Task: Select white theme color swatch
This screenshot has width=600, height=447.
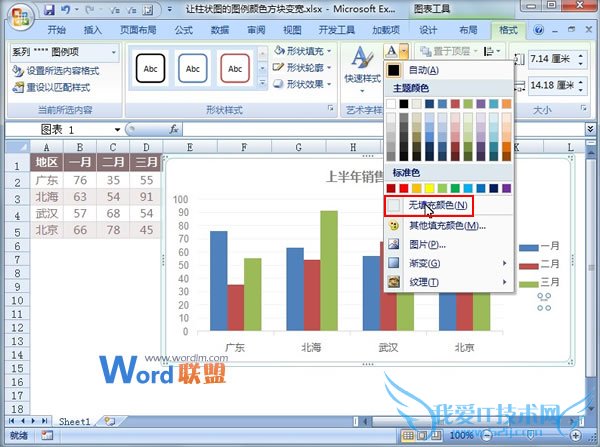Action: (x=391, y=104)
